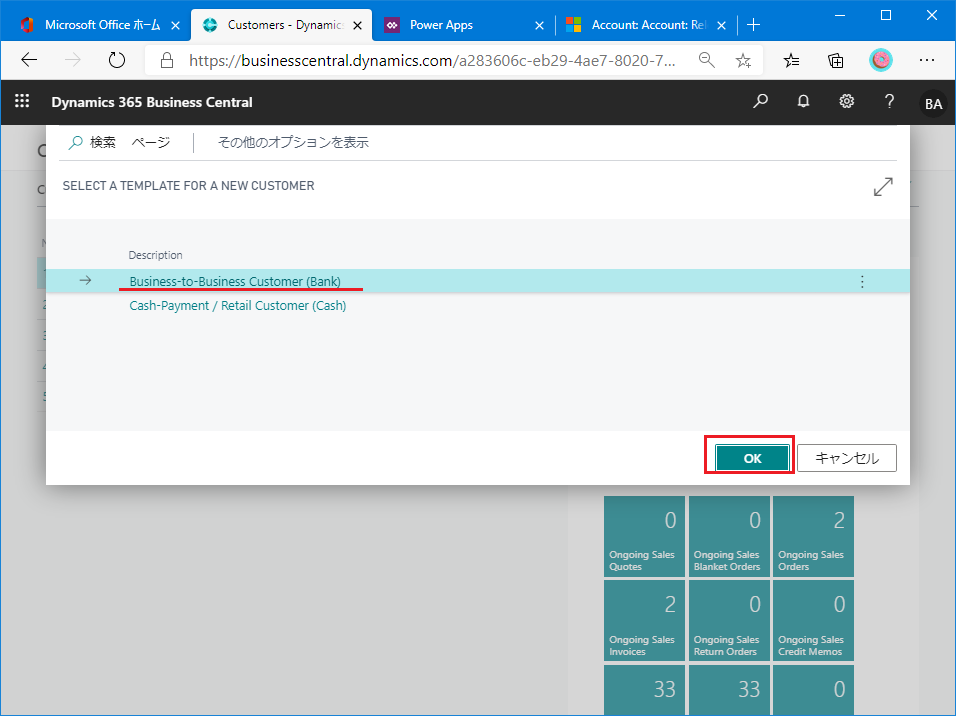Open the Ongoing Sales Return Orders tile
The image size is (956, 716).
coord(729,621)
